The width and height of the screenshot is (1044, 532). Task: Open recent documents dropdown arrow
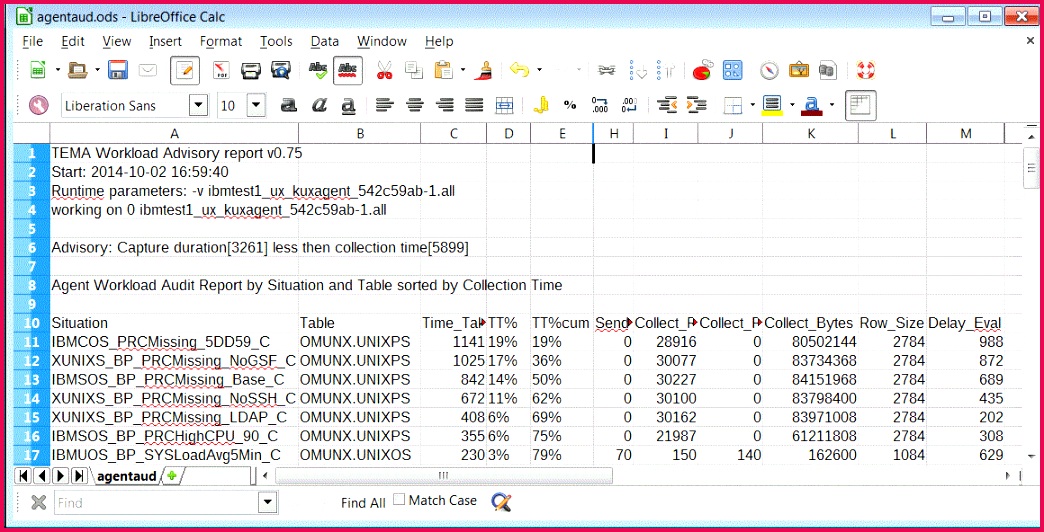(x=97, y=69)
